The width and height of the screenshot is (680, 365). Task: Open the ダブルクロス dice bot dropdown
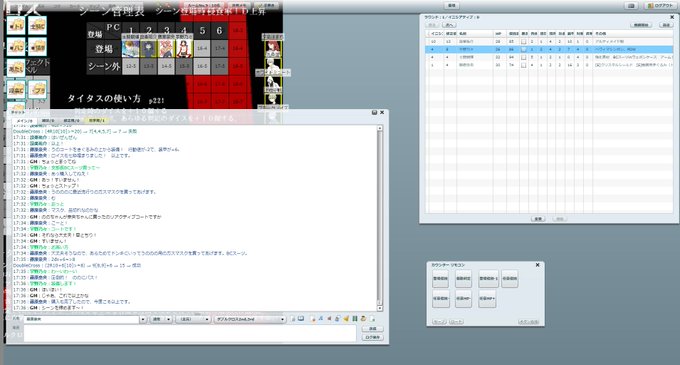[x=249, y=319]
